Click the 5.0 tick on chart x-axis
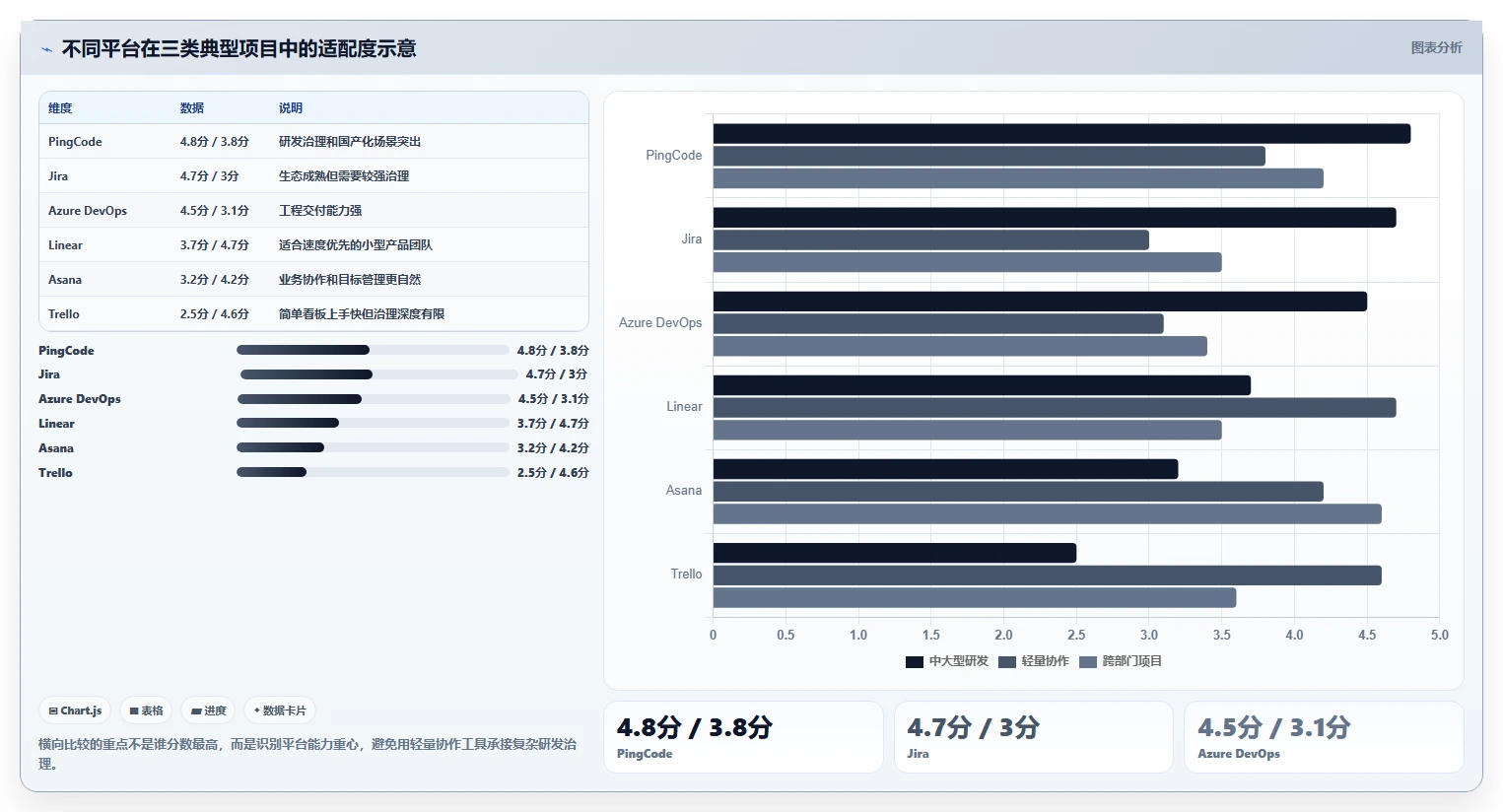 [x=1439, y=636]
